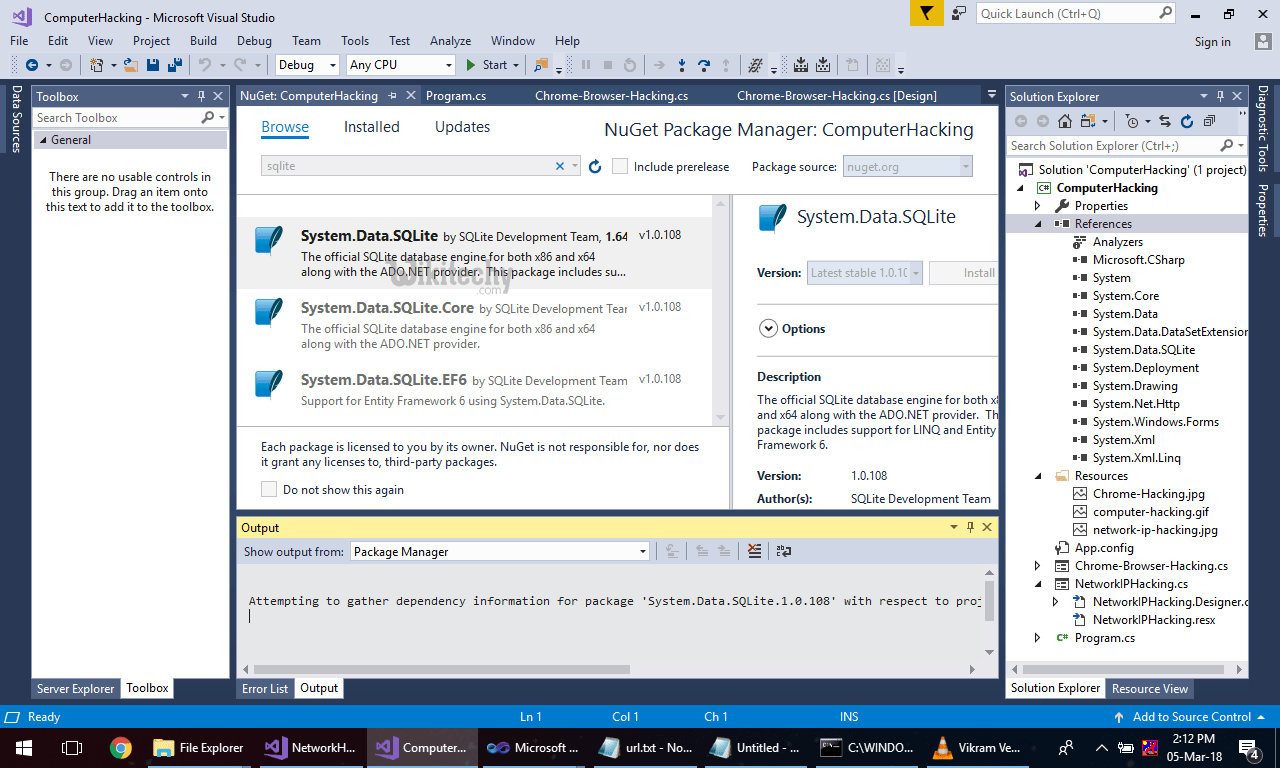Open the Show output from dropdown

click(x=500, y=551)
